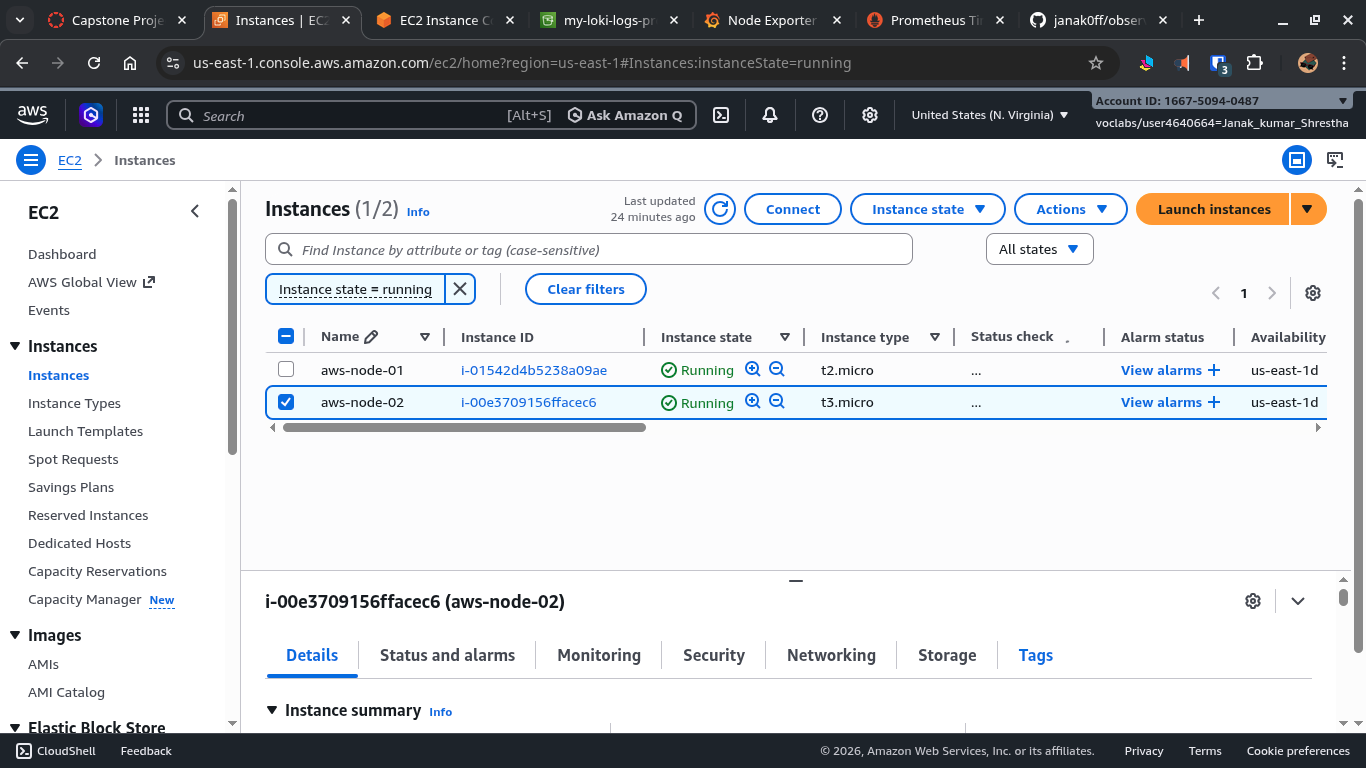Switch to the Storage tab

tap(946, 655)
